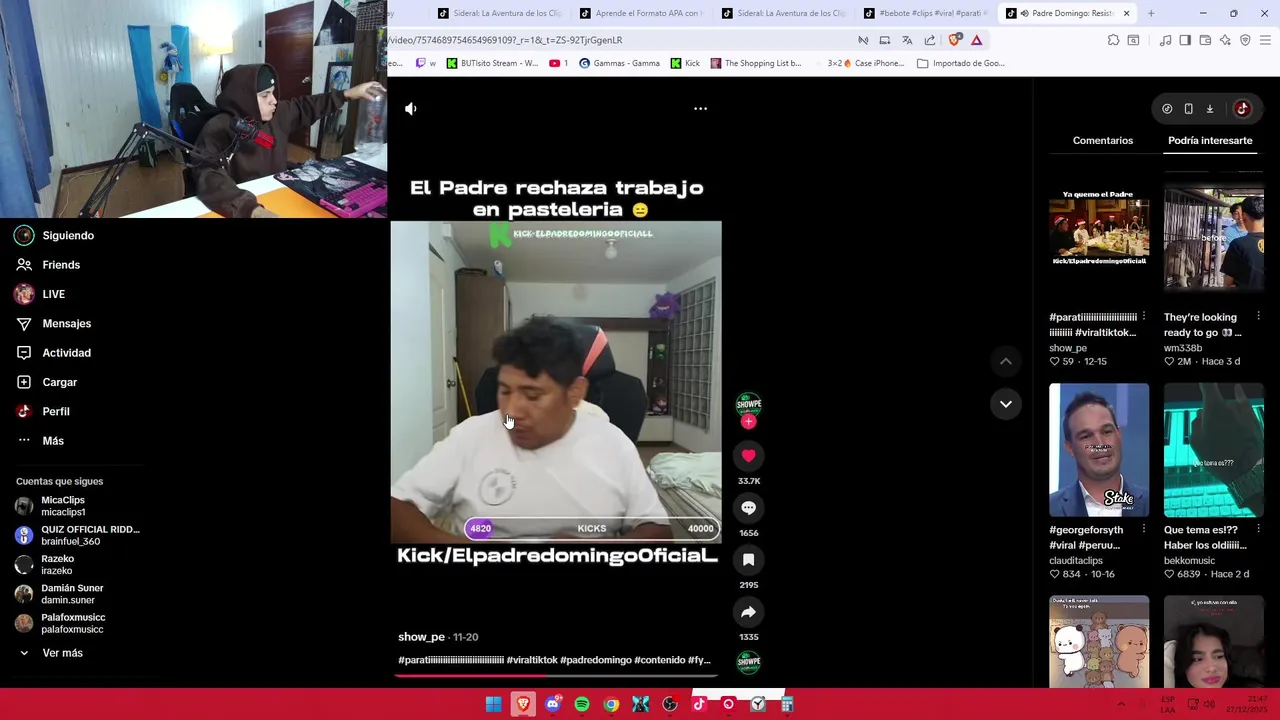This screenshot has height=720, width=1280.
Task: Click the coins icon in top pill
Action: (x=1167, y=109)
